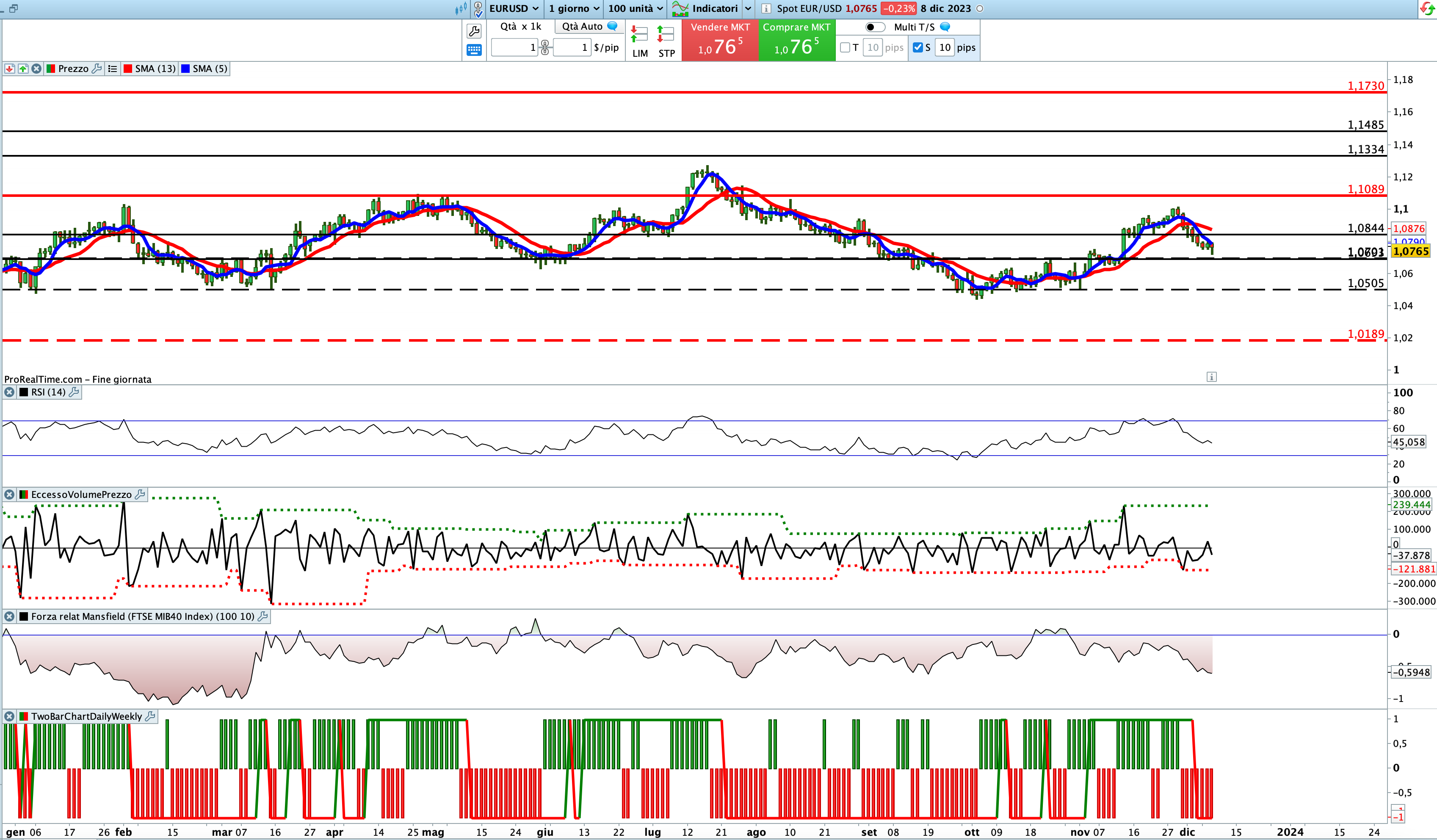Remove the Forza relat Mansfield panel

10,616
